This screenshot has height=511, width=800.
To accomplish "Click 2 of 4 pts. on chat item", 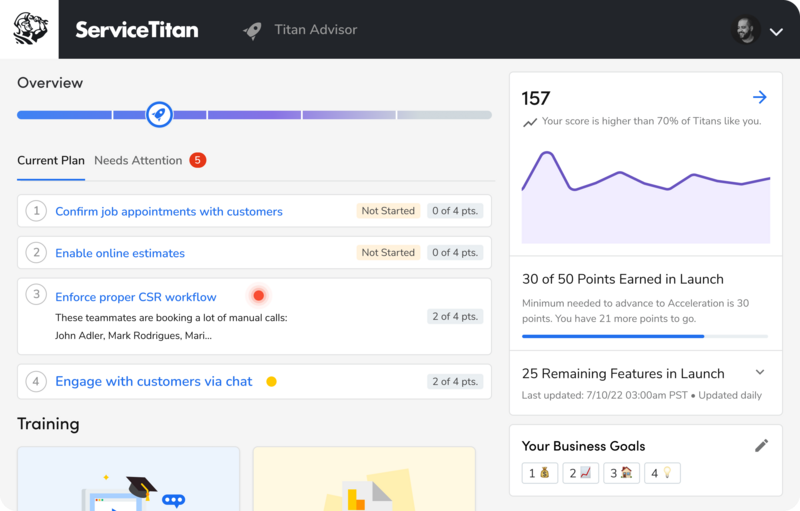I will [x=455, y=381].
